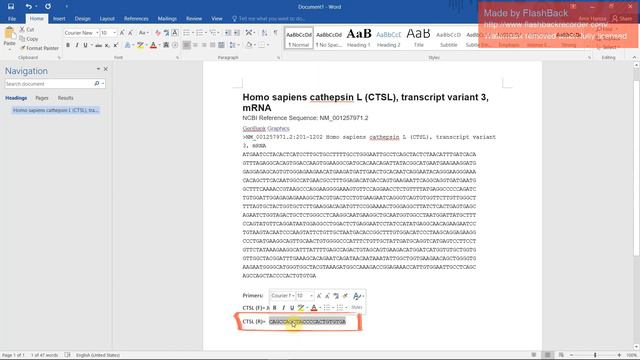This screenshot has height=360, width=640.
Task: Open the ribbon font size dropdown
Action: point(114,33)
